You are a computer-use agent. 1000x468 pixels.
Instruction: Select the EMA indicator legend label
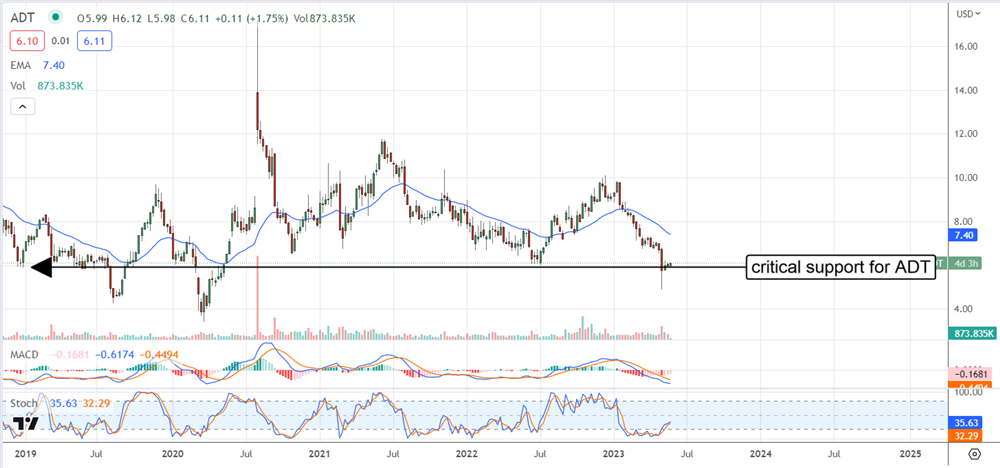coord(22,65)
